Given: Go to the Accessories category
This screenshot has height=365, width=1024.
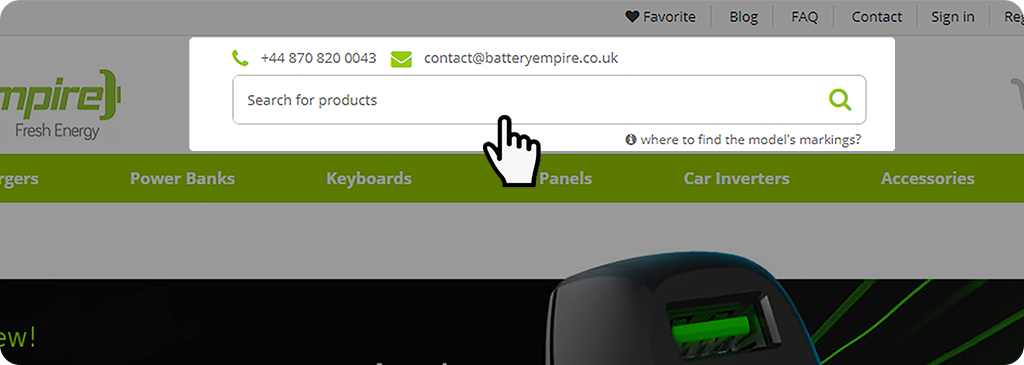Looking at the screenshot, I should click(927, 178).
